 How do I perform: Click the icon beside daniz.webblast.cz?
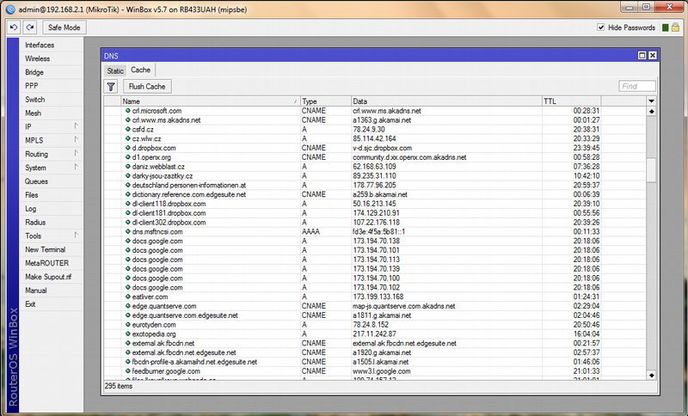point(128,166)
